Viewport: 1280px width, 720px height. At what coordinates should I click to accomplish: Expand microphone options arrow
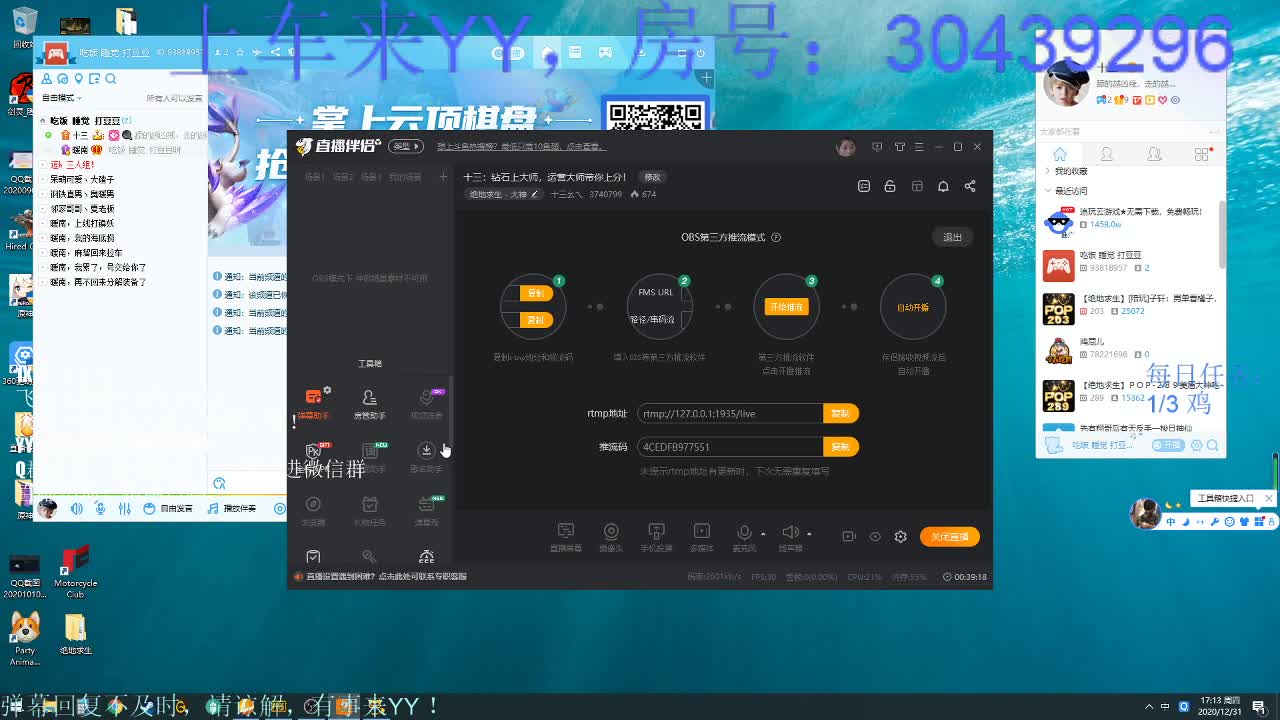[x=763, y=534]
